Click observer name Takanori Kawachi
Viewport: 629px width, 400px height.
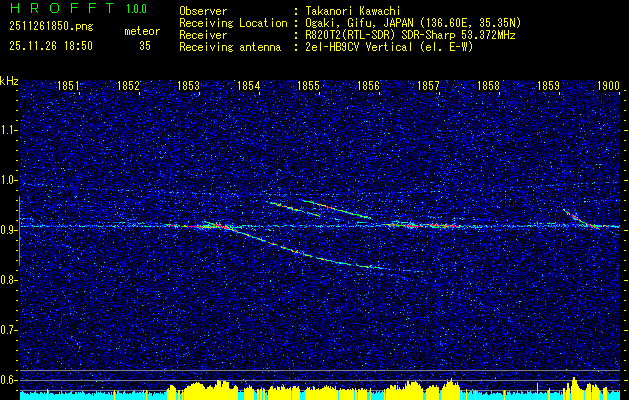[353, 11]
